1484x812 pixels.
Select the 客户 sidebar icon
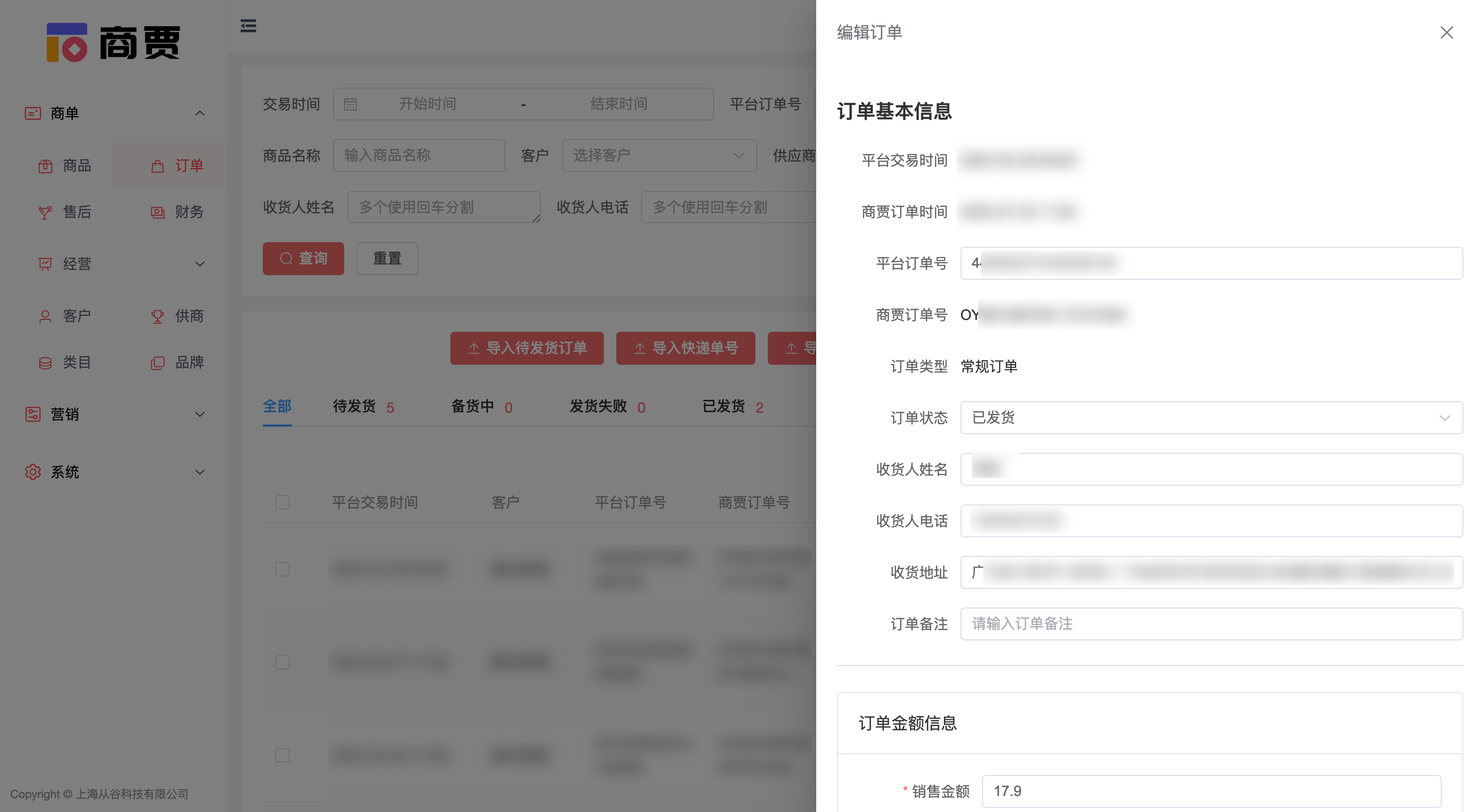76,316
